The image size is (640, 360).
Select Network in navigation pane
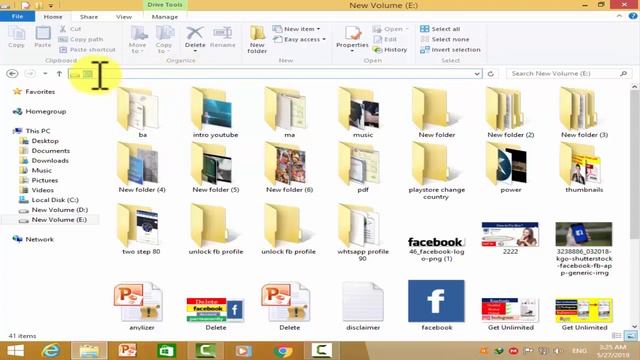(x=33, y=239)
